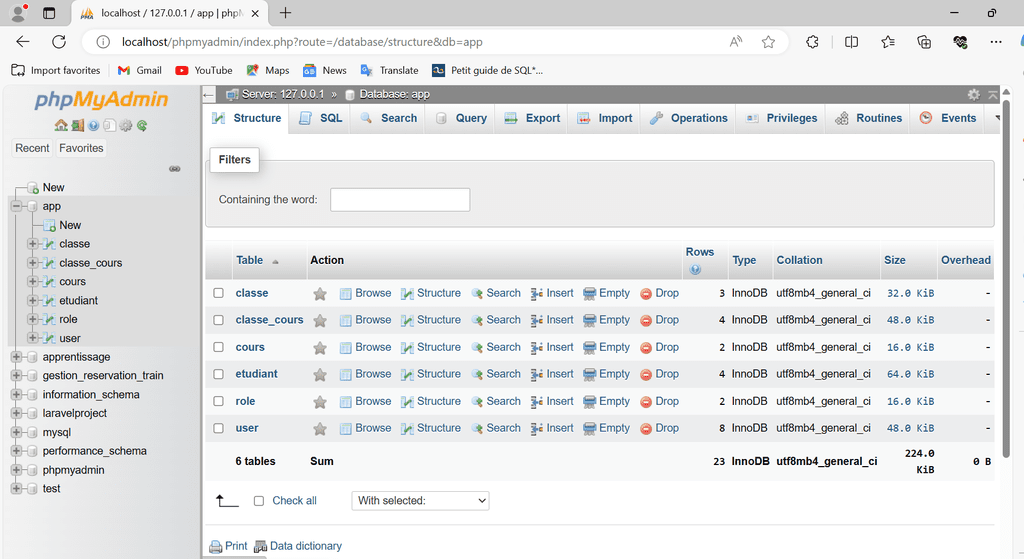The height and width of the screenshot is (559, 1024).
Task: Click the Recent button in sidebar
Action: (x=32, y=148)
